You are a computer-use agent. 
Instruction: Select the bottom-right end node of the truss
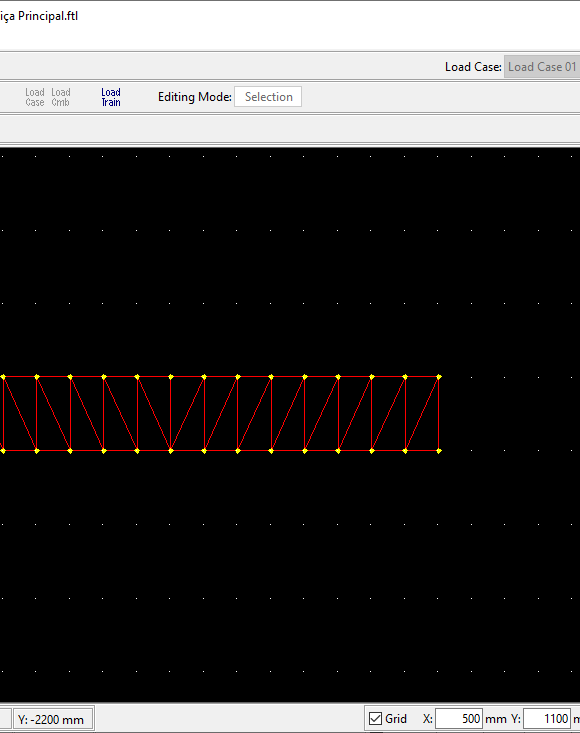439,451
